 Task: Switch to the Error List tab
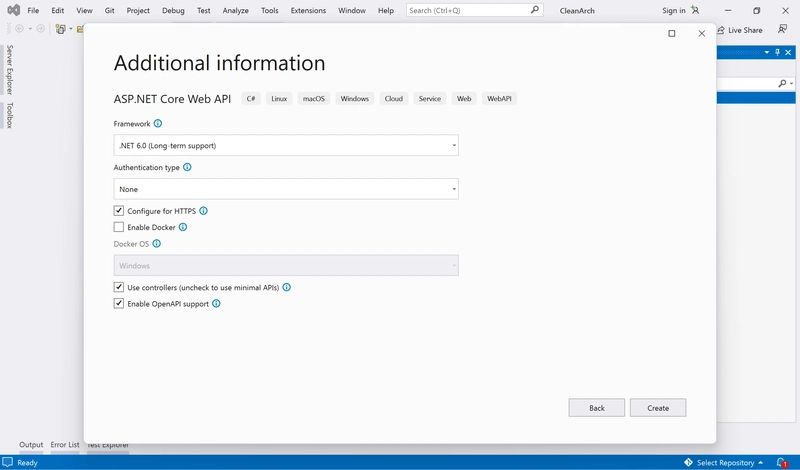pyautogui.click(x=65, y=444)
